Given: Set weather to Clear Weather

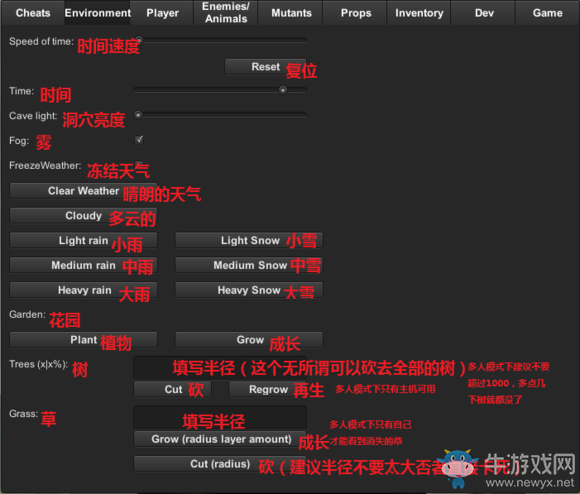Looking at the screenshot, I should pyautogui.click(x=83, y=191).
